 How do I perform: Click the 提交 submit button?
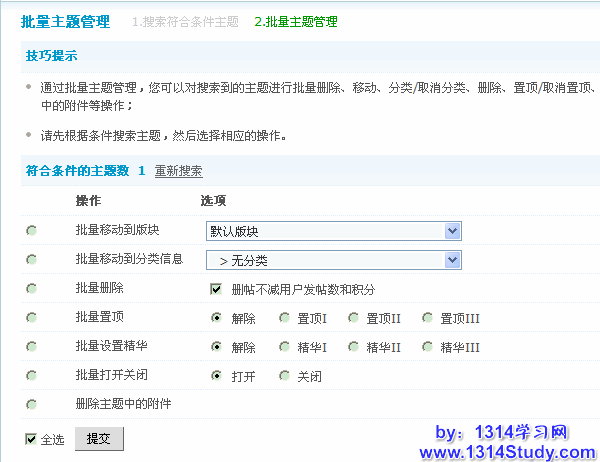tap(99, 438)
